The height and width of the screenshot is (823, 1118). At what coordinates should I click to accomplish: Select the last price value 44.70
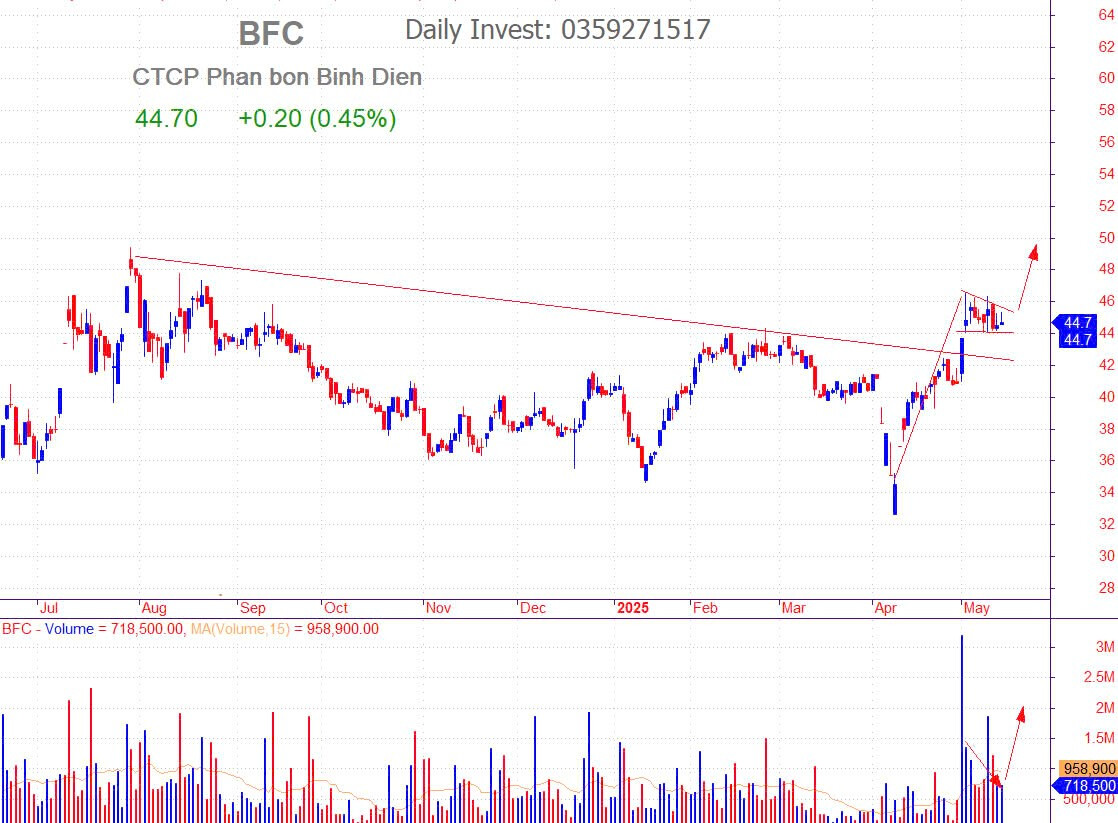click(x=166, y=118)
